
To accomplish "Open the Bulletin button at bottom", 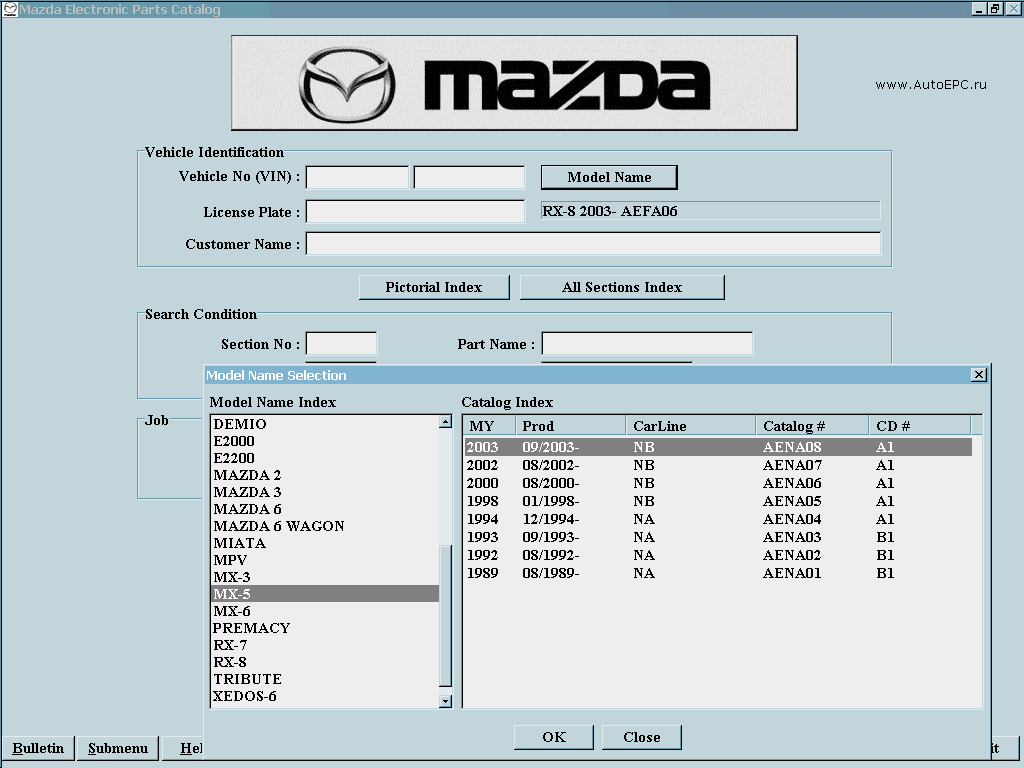I will tap(38, 748).
